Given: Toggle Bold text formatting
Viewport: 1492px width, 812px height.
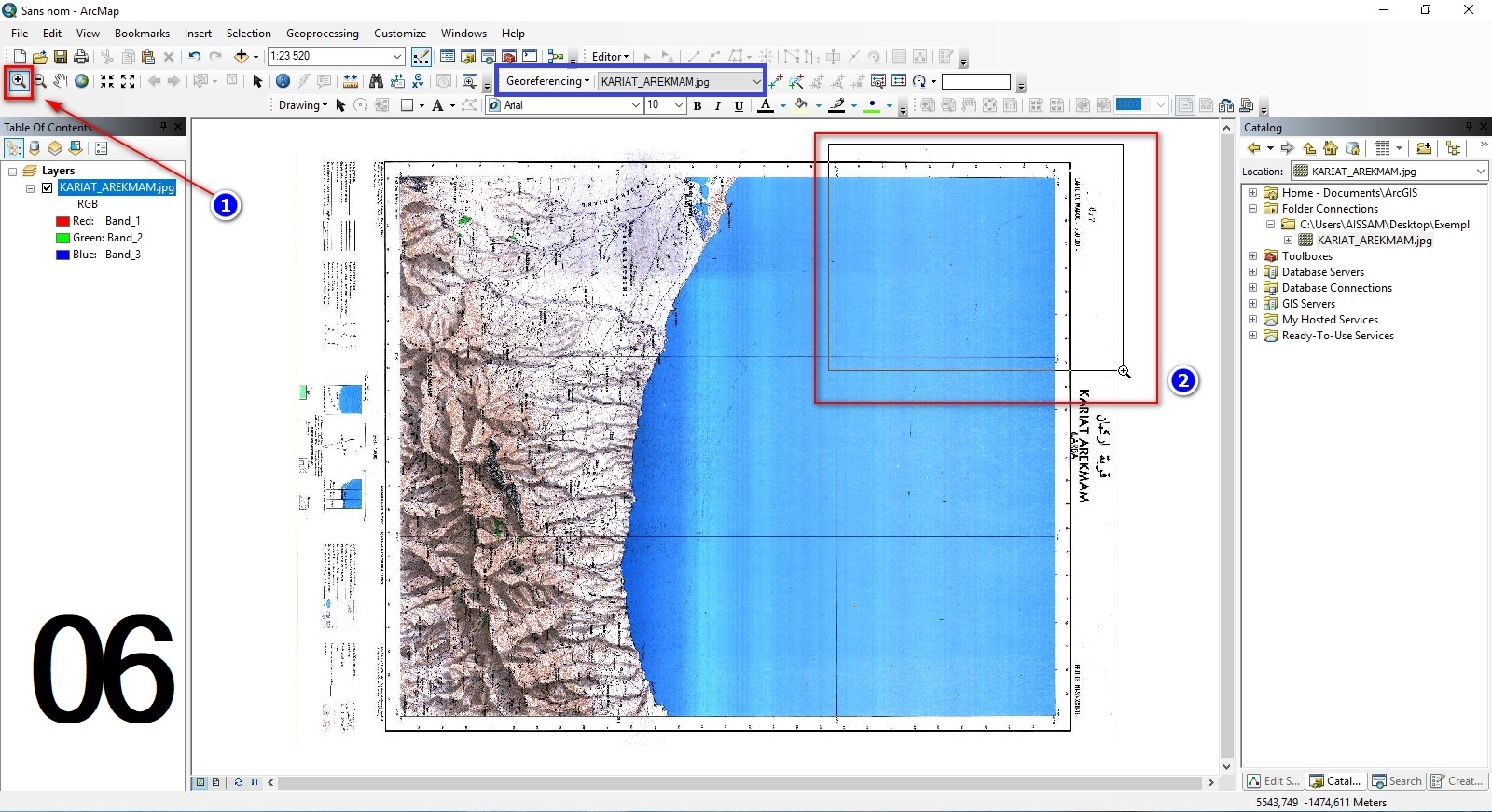Looking at the screenshot, I should pyautogui.click(x=698, y=105).
